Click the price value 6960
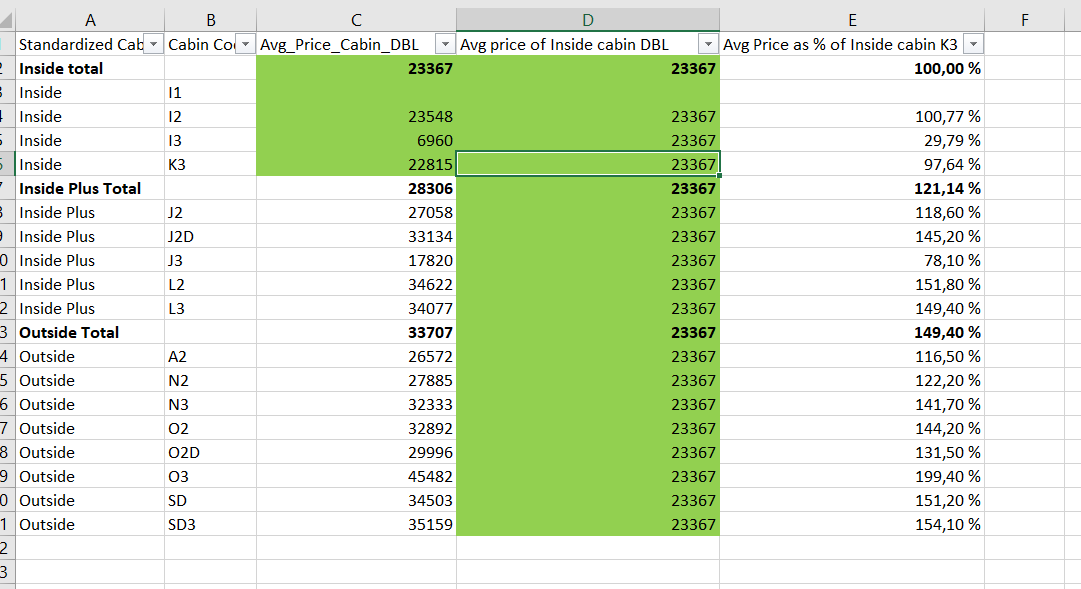 tap(435, 141)
